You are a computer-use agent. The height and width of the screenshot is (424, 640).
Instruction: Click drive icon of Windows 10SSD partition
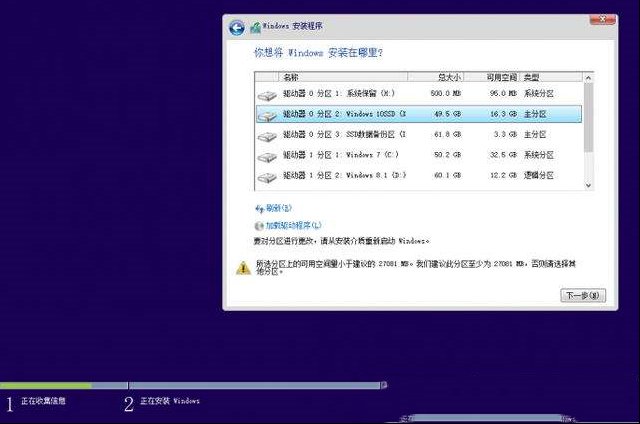(x=267, y=116)
